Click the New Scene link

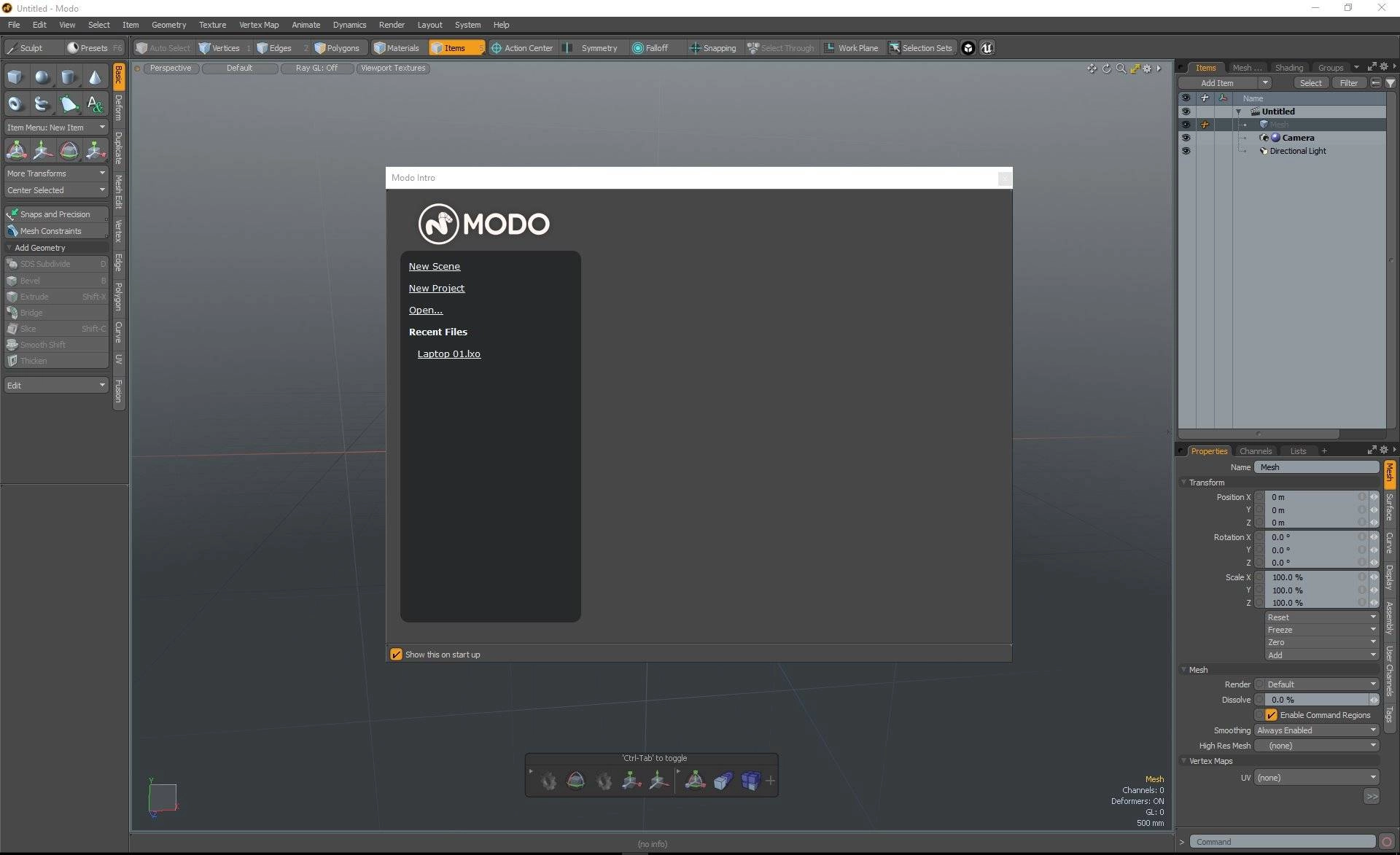click(x=434, y=267)
